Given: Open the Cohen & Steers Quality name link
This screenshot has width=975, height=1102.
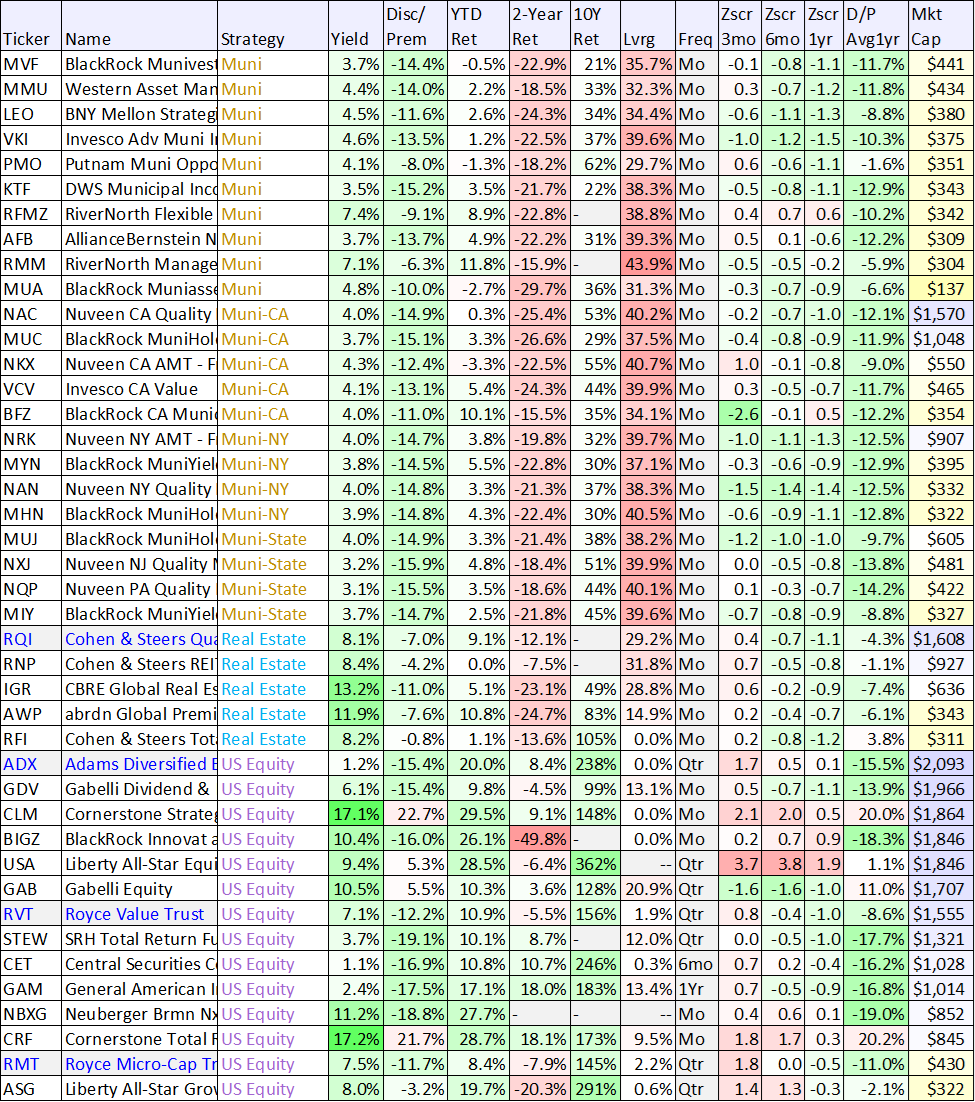Looking at the screenshot, I should coord(141,639).
